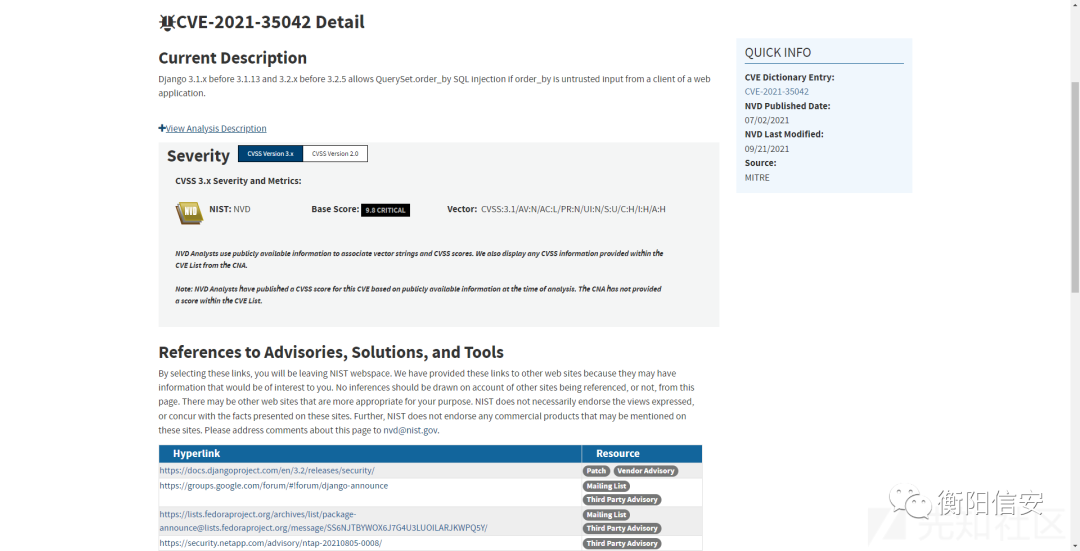Switch to CVSS Version 3.x tab
Viewport: 1080px width, 551px height.
[x=271, y=154]
